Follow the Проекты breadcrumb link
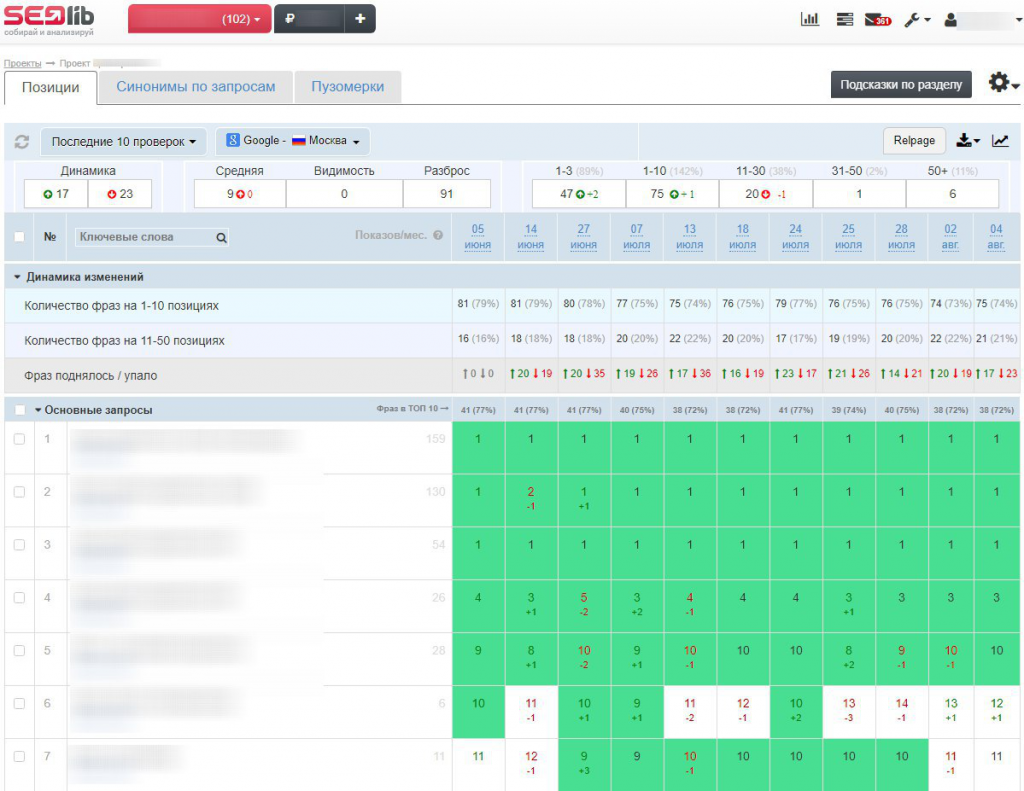The image size is (1024, 791). click(x=22, y=63)
